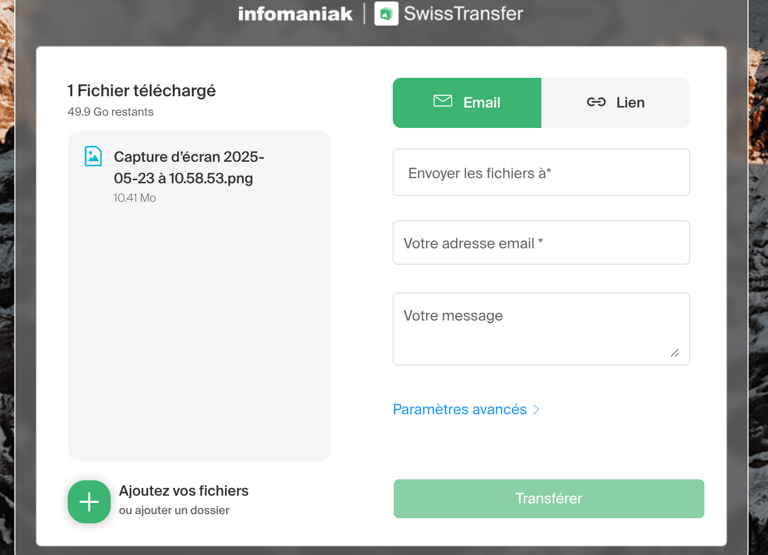Open the Paramètres avancés link

tap(459, 410)
